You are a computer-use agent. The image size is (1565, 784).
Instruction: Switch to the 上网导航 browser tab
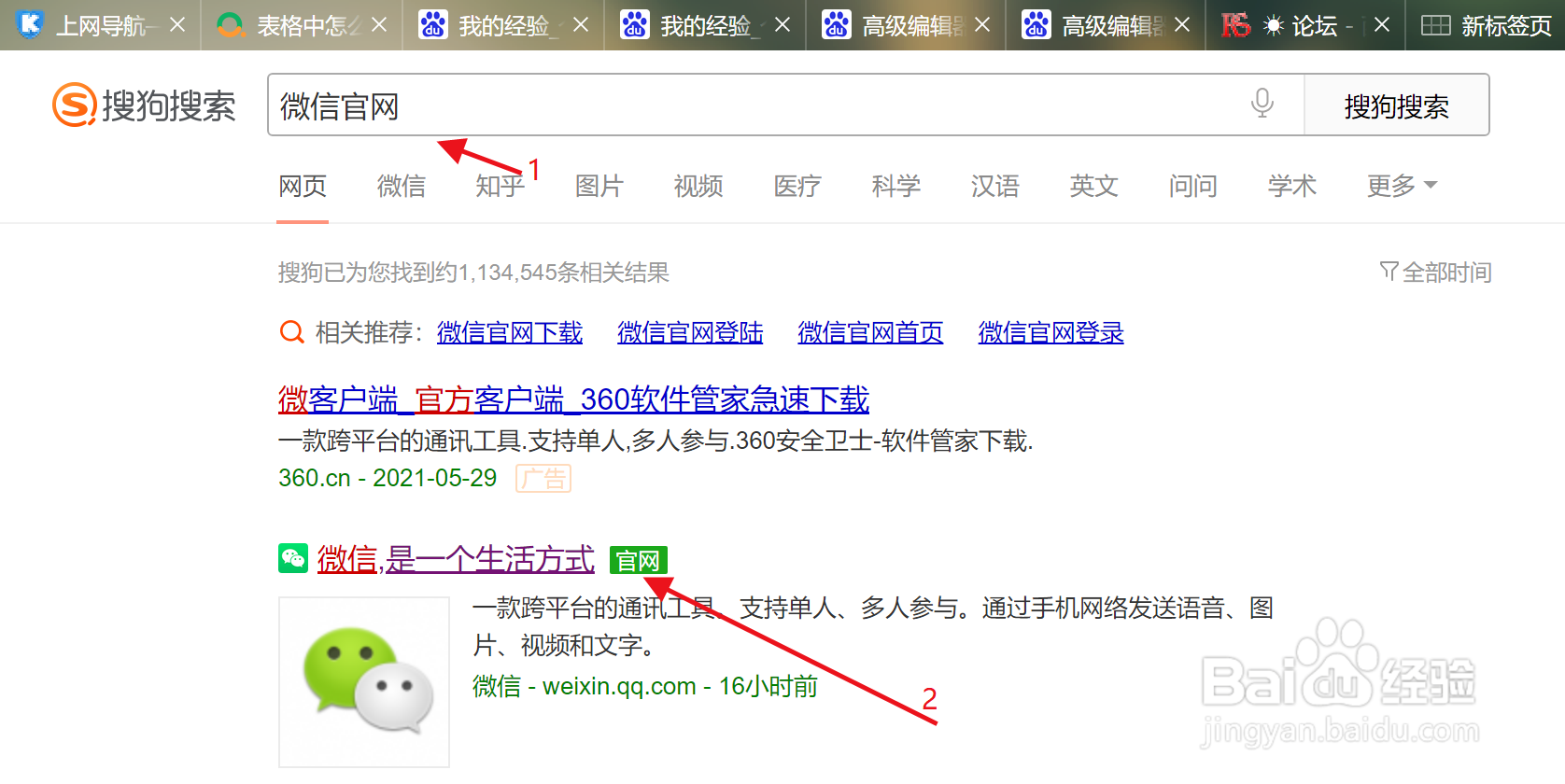[x=100, y=25]
